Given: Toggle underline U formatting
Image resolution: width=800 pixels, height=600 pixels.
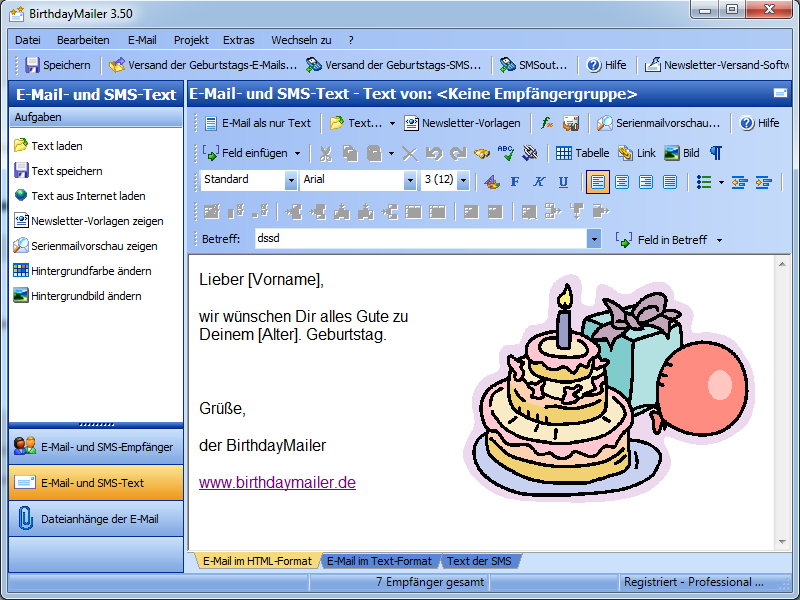Looking at the screenshot, I should coord(563,182).
